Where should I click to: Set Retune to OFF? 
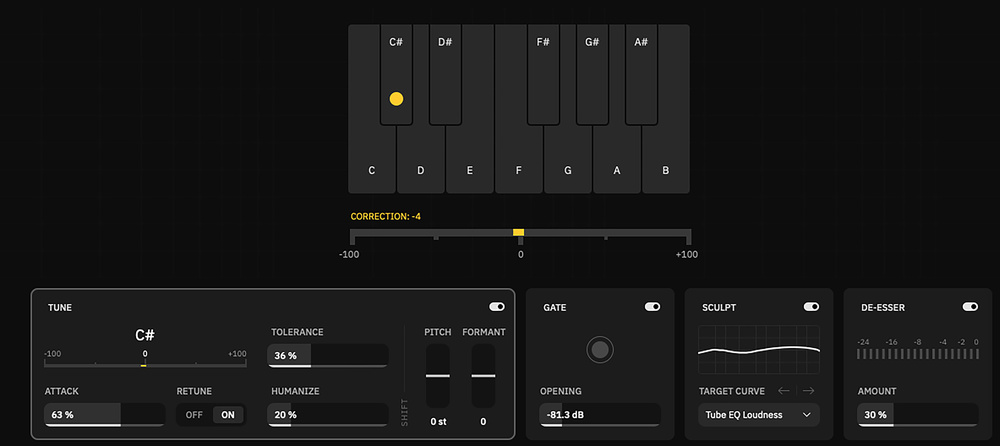[x=194, y=415]
